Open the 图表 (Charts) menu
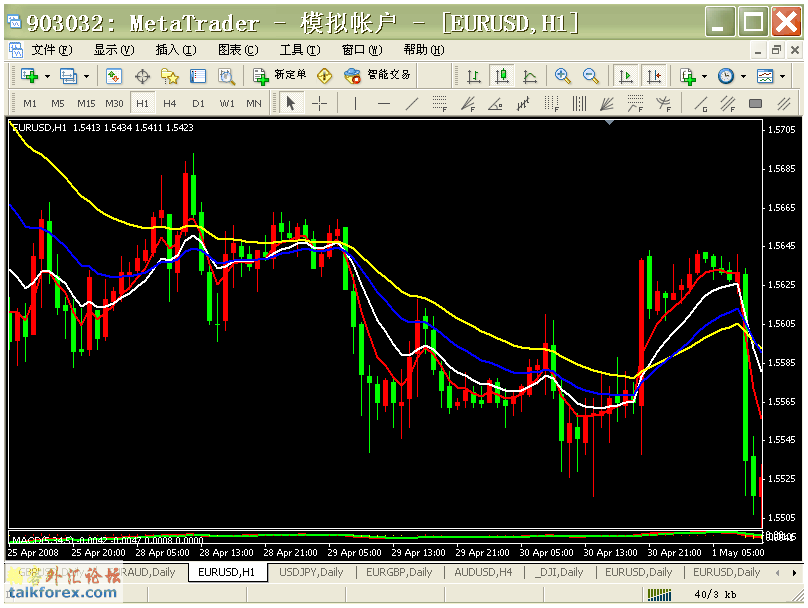The height and width of the screenshot is (608, 808). pyautogui.click(x=237, y=50)
